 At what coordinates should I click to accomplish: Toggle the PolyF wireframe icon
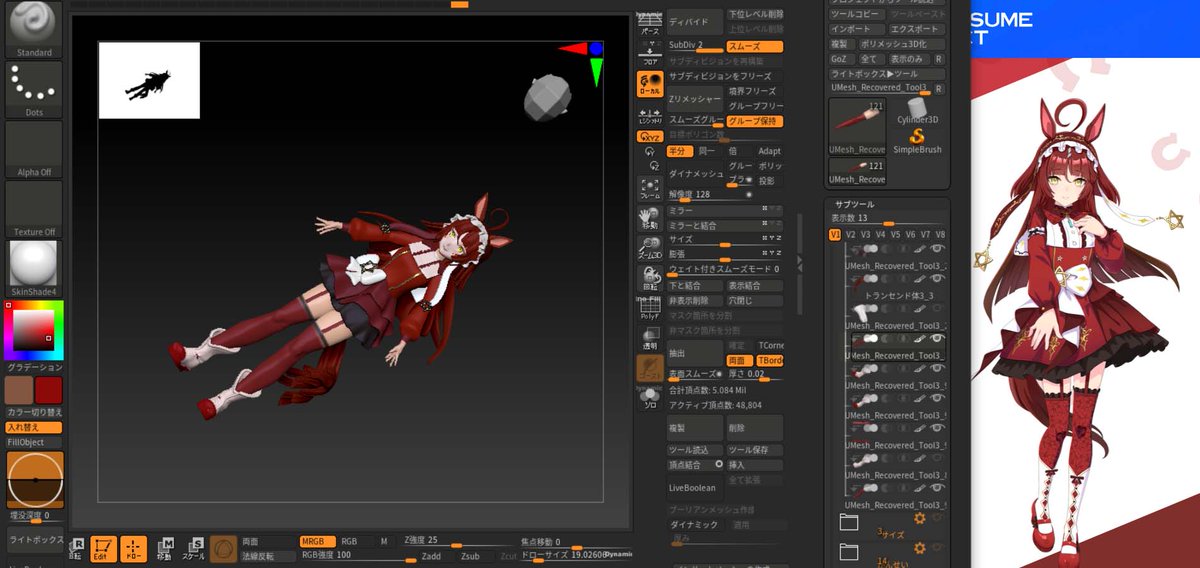coord(650,308)
